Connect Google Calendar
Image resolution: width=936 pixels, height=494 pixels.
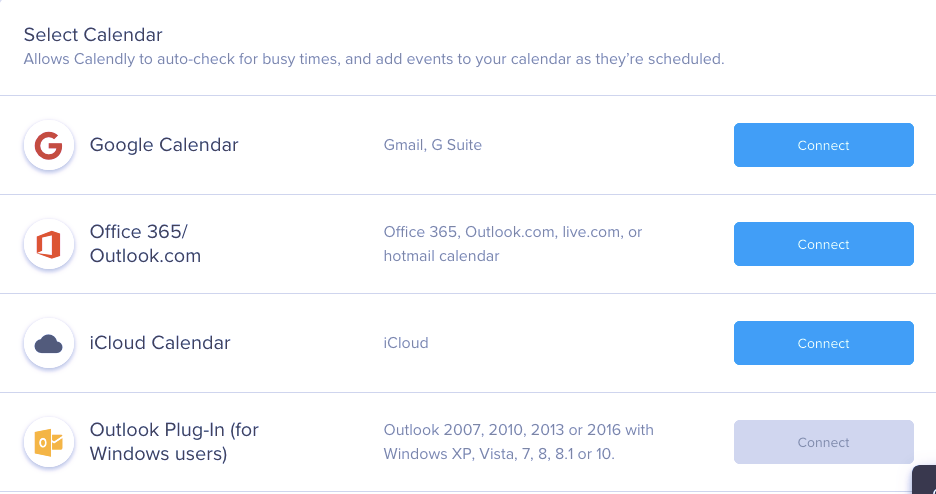click(x=823, y=145)
